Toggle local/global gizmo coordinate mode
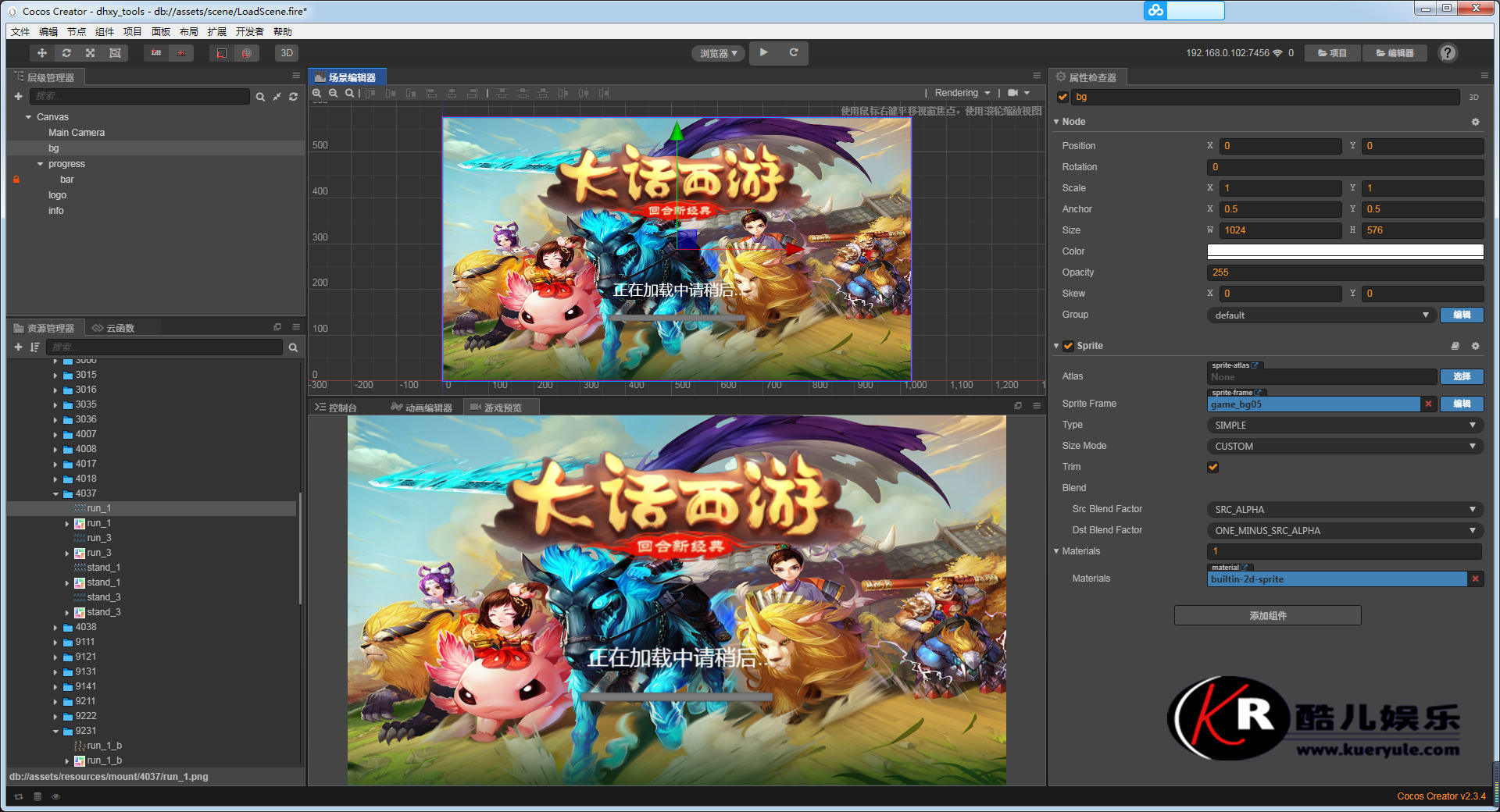The height and width of the screenshot is (812, 1500). coord(181,53)
